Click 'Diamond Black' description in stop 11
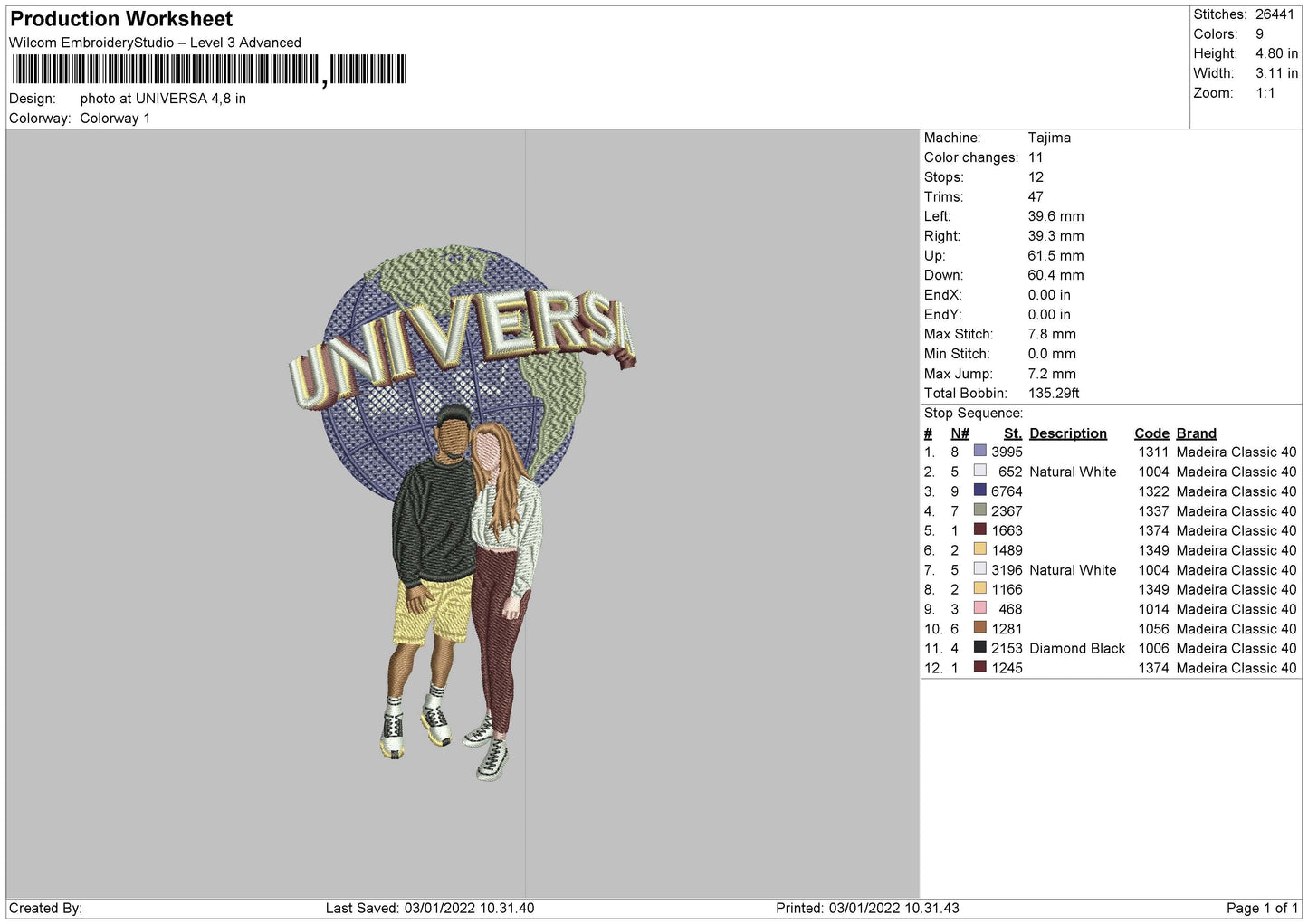Image resolution: width=1308 pixels, height=924 pixels. click(1077, 648)
